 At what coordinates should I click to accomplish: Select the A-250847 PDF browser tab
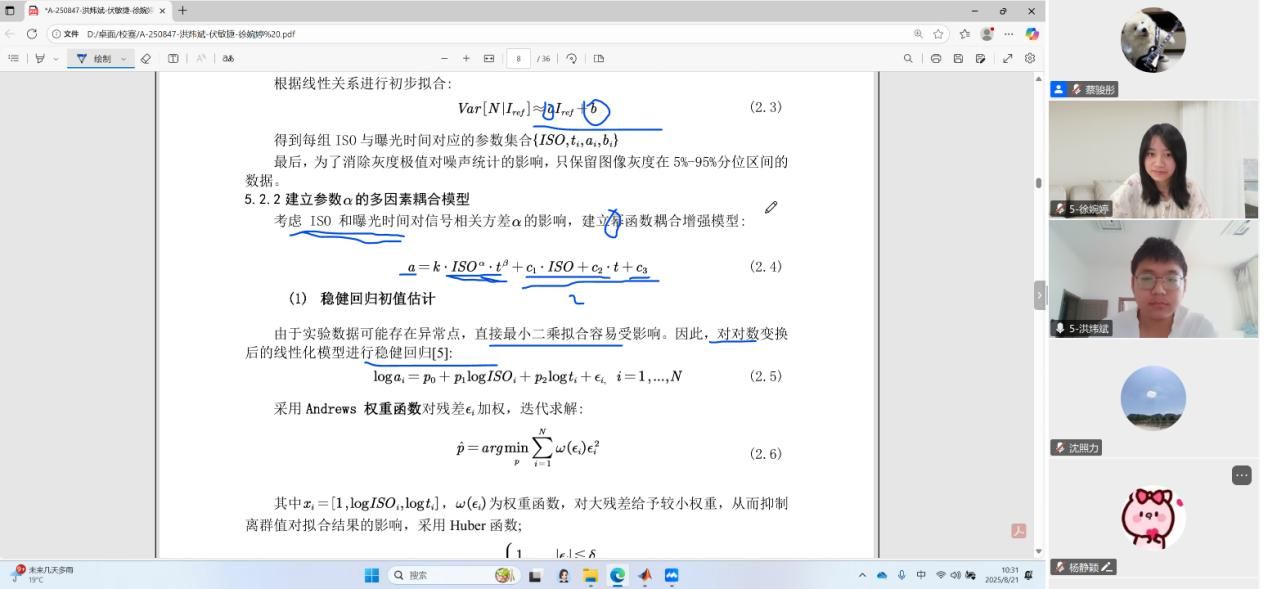click(x=97, y=11)
